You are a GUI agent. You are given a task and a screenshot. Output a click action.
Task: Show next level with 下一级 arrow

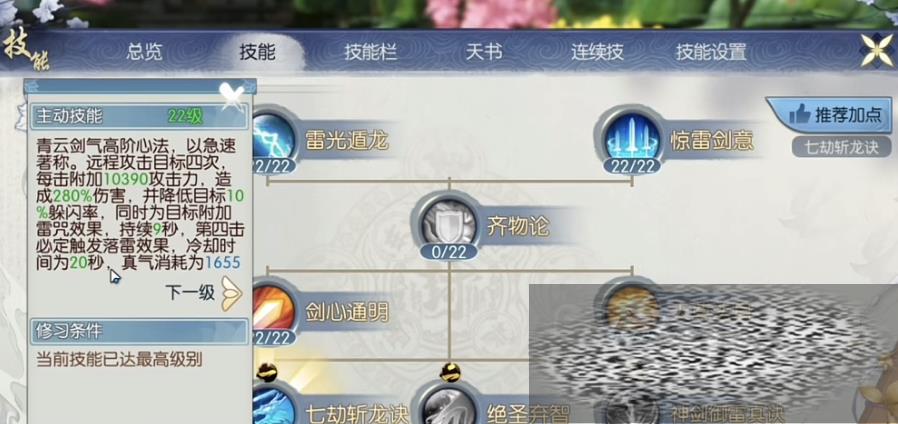click(x=231, y=293)
